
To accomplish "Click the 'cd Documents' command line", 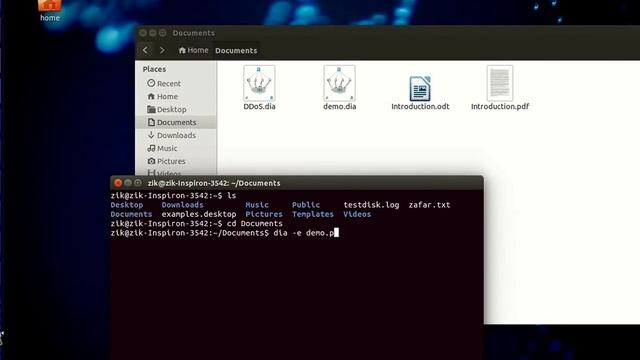I will click(x=255, y=224).
